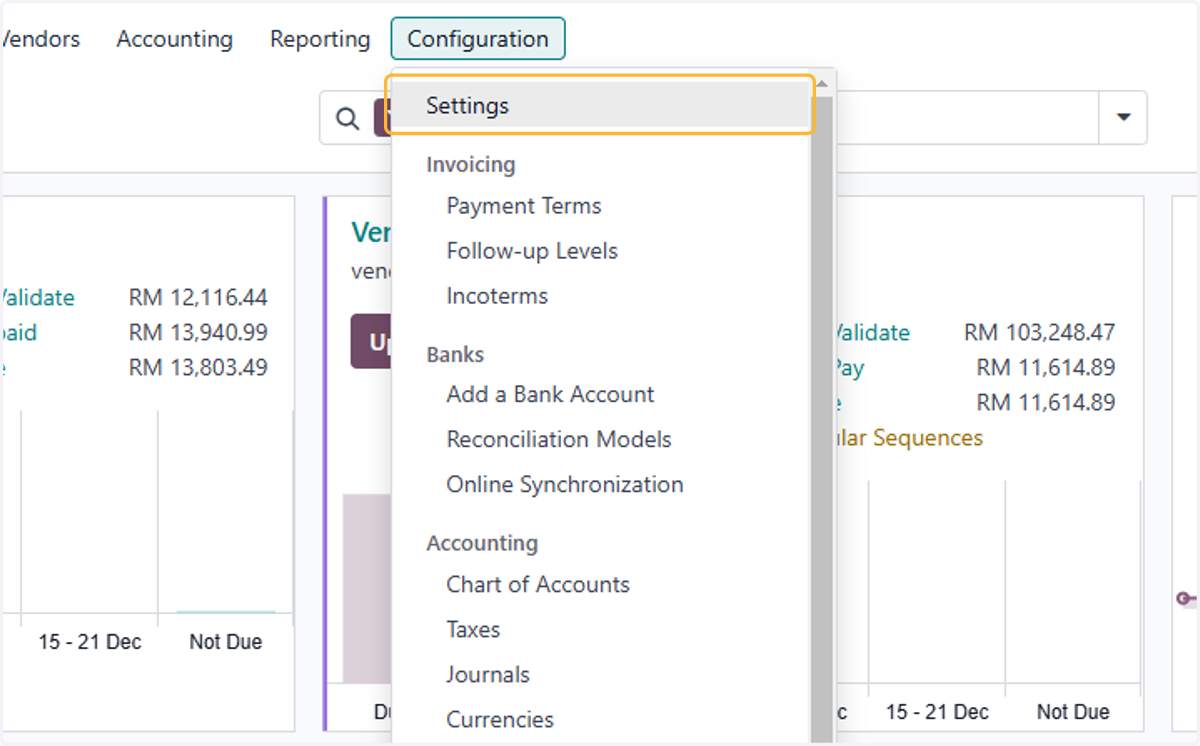Open the Currencies entry

tap(500, 719)
